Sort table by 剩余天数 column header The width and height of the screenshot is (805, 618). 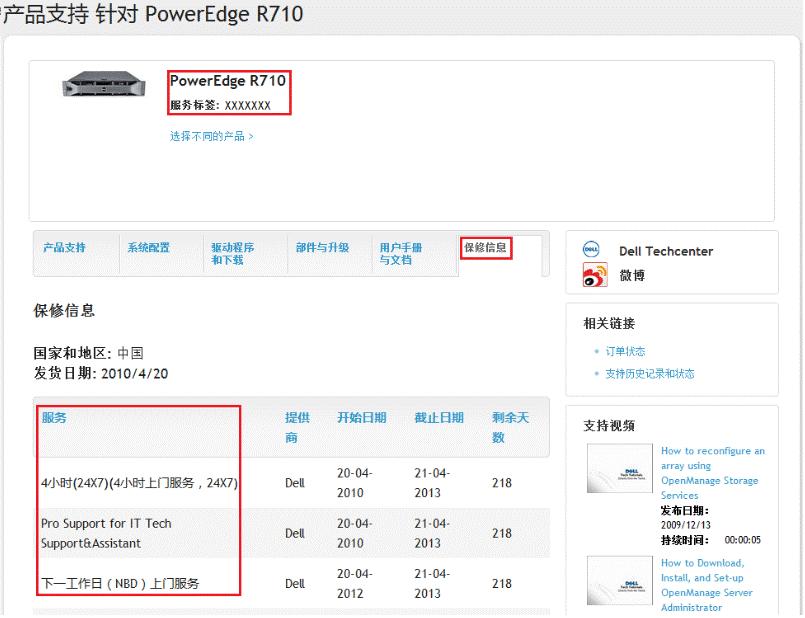(x=510, y=428)
